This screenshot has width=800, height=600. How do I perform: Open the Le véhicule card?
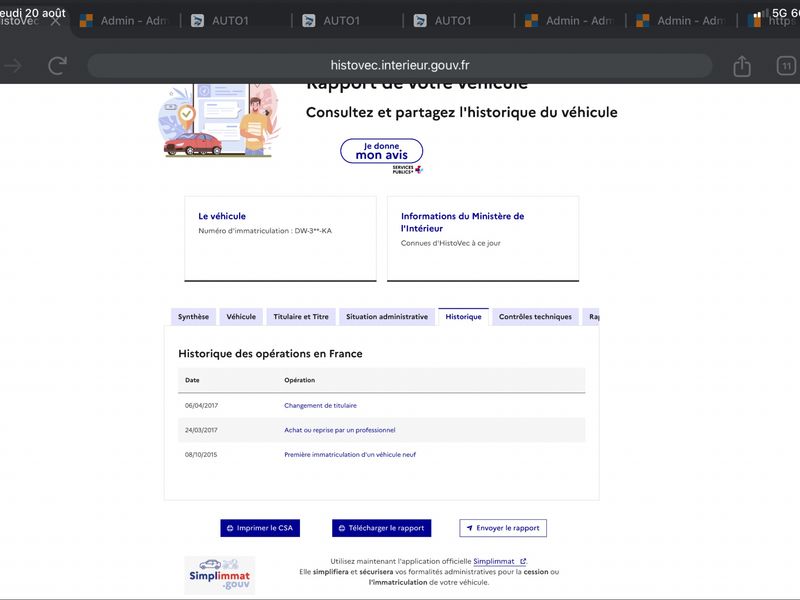pyautogui.click(x=280, y=238)
